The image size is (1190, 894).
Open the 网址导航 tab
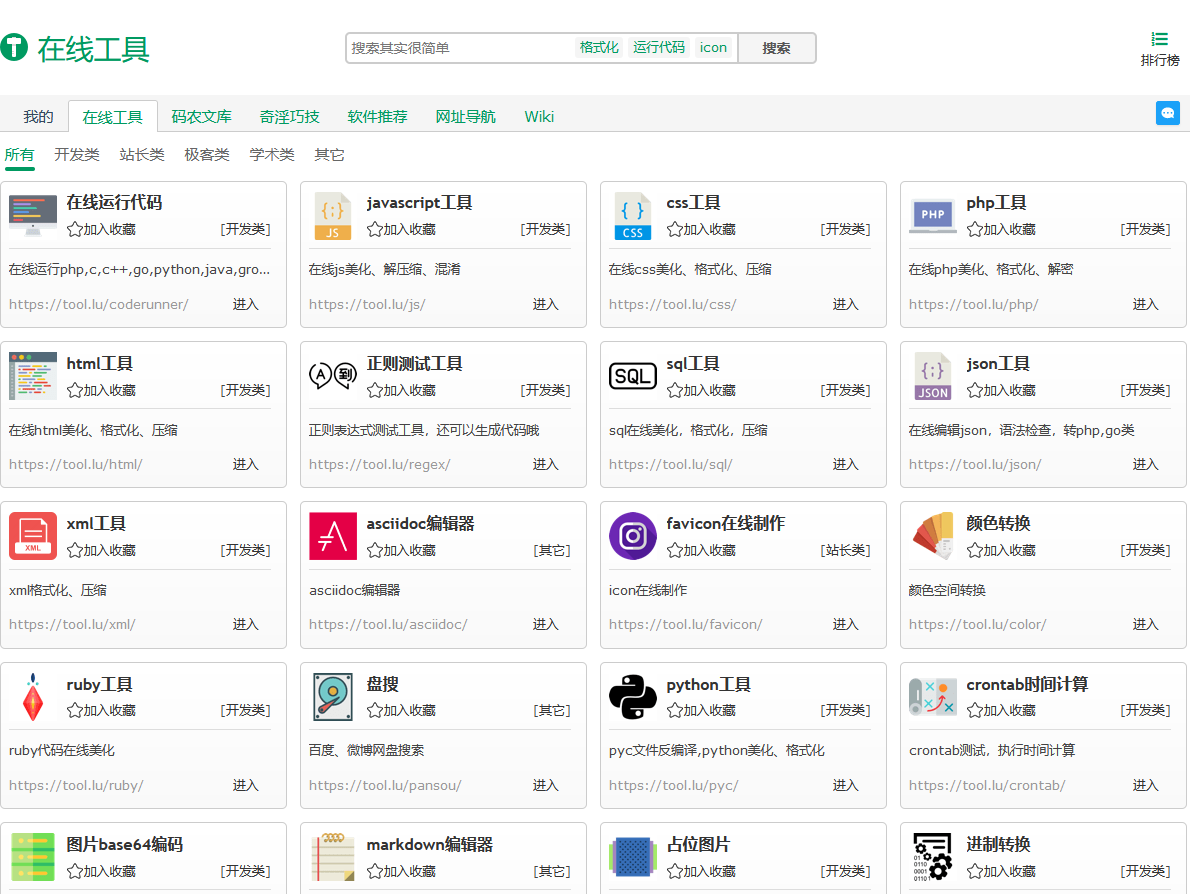(x=465, y=116)
